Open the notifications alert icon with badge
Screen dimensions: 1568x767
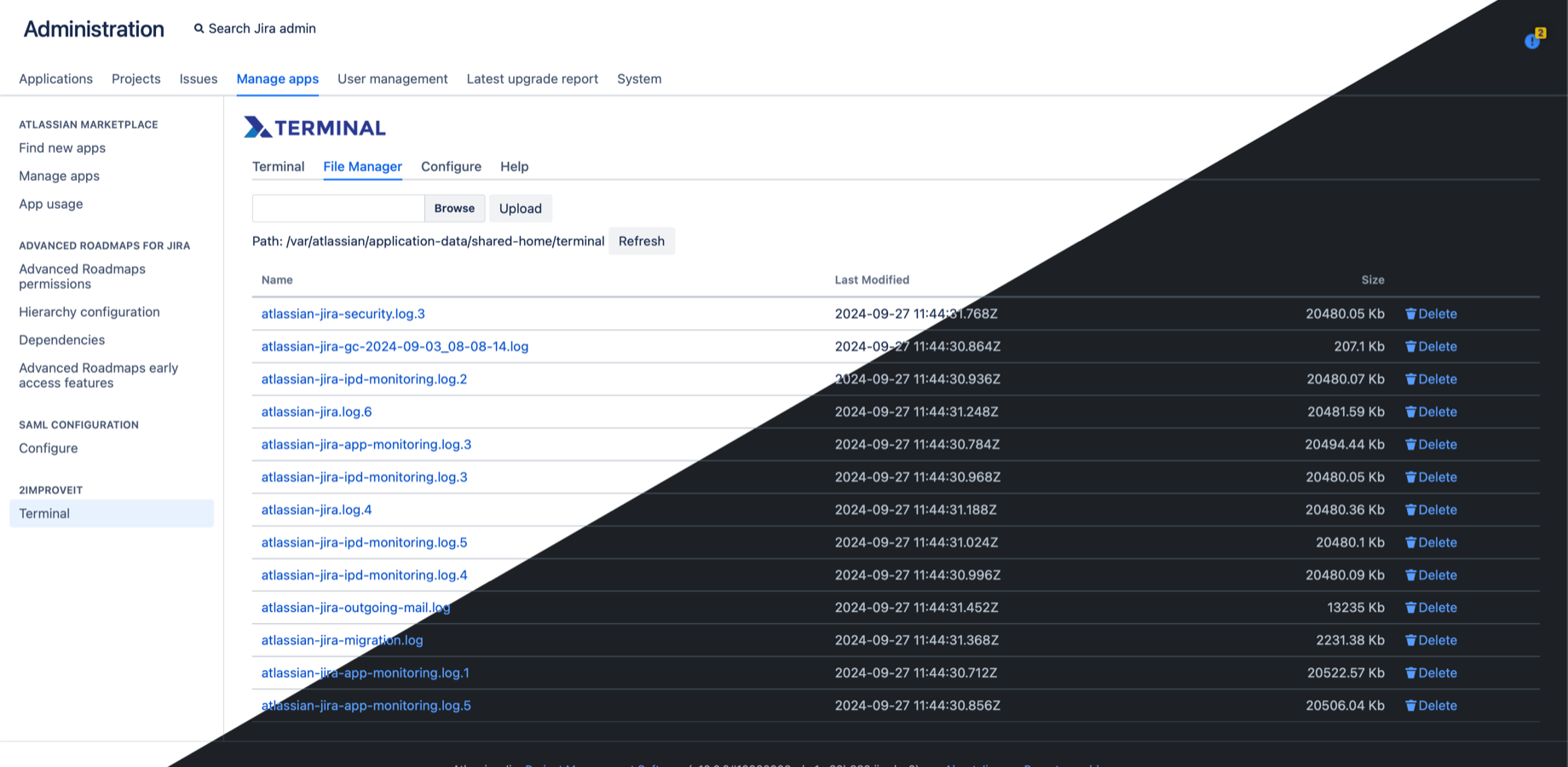click(x=1534, y=39)
